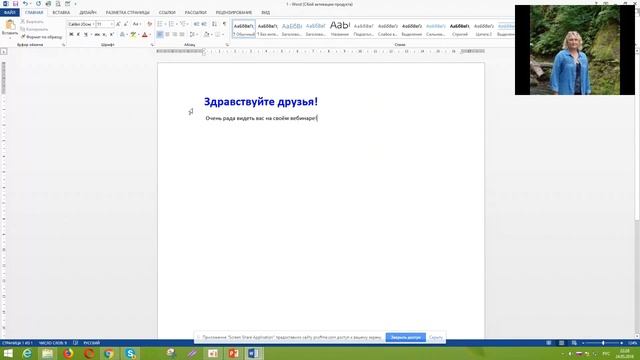Select the 'Строгий' style
640x360 pixels.
click(460, 29)
